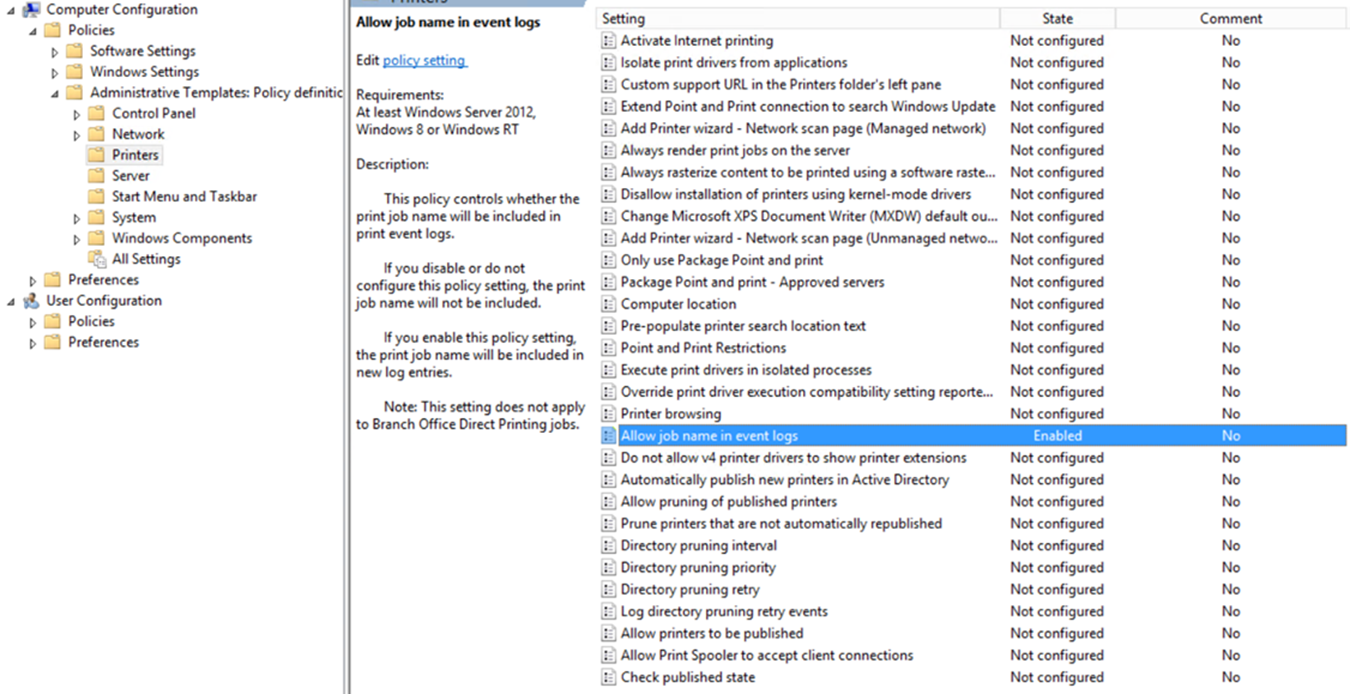Select the Directory pruning priority policy

[x=698, y=568]
